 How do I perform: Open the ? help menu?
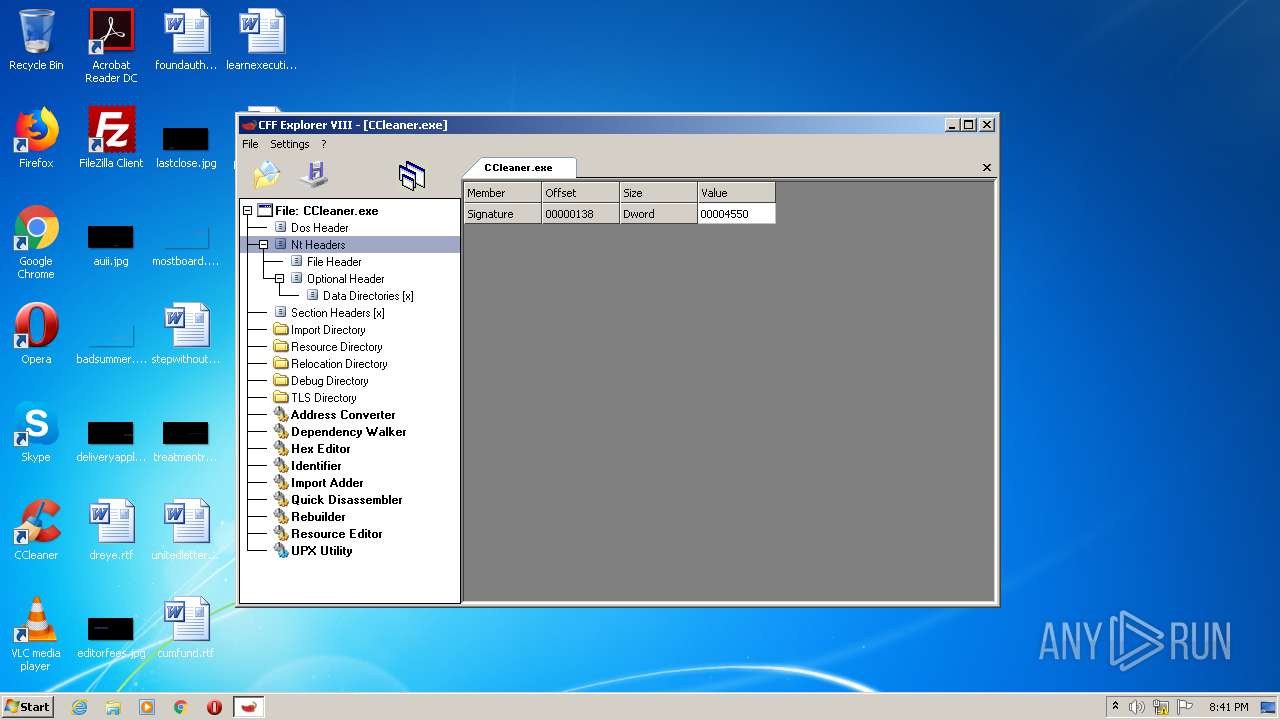point(324,144)
